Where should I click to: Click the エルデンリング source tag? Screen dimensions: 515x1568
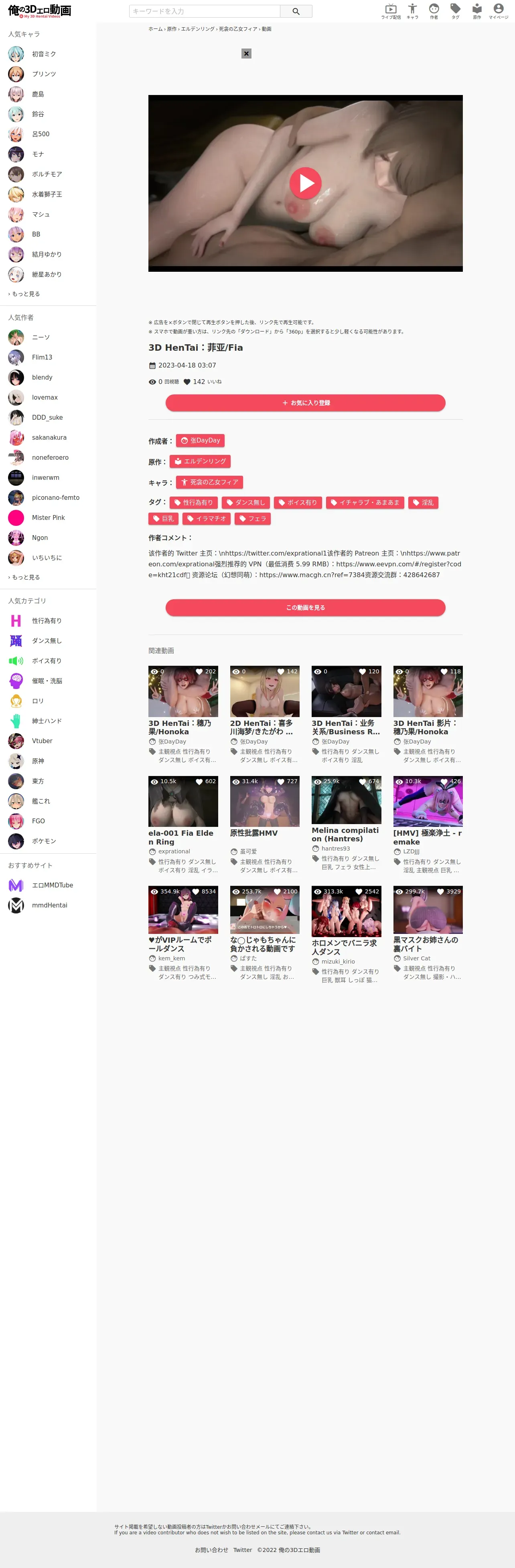click(x=200, y=461)
